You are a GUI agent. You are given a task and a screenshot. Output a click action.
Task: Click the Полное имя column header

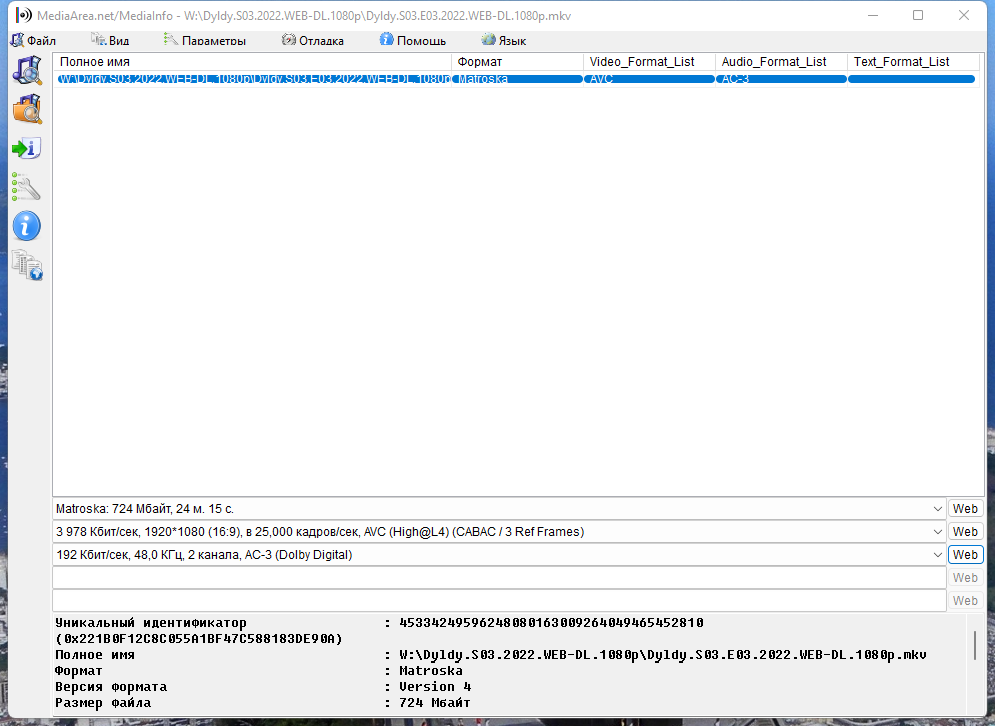coord(253,62)
